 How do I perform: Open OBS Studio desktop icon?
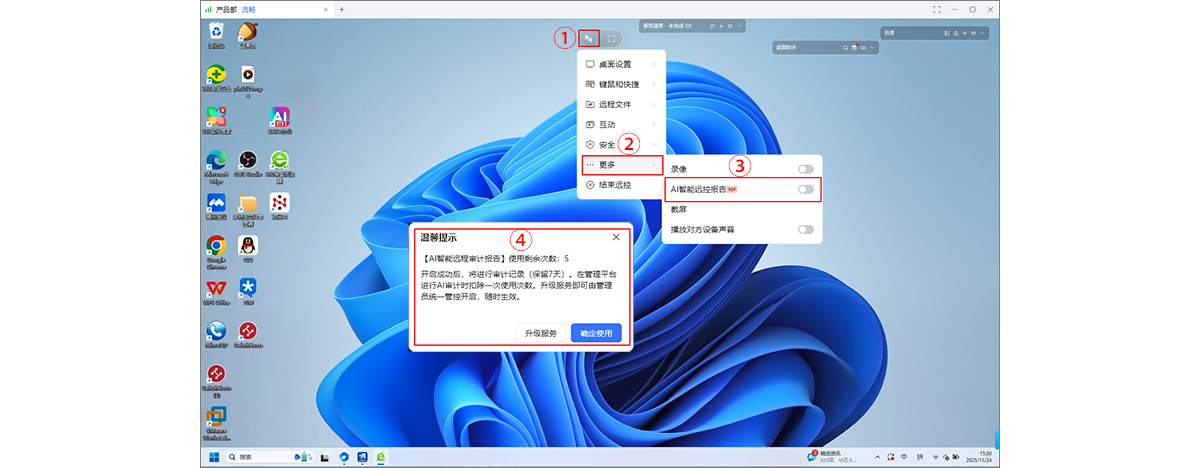pos(248,162)
